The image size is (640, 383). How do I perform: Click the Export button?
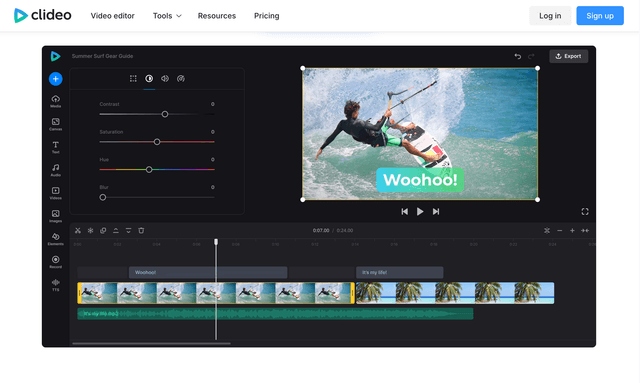click(569, 56)
